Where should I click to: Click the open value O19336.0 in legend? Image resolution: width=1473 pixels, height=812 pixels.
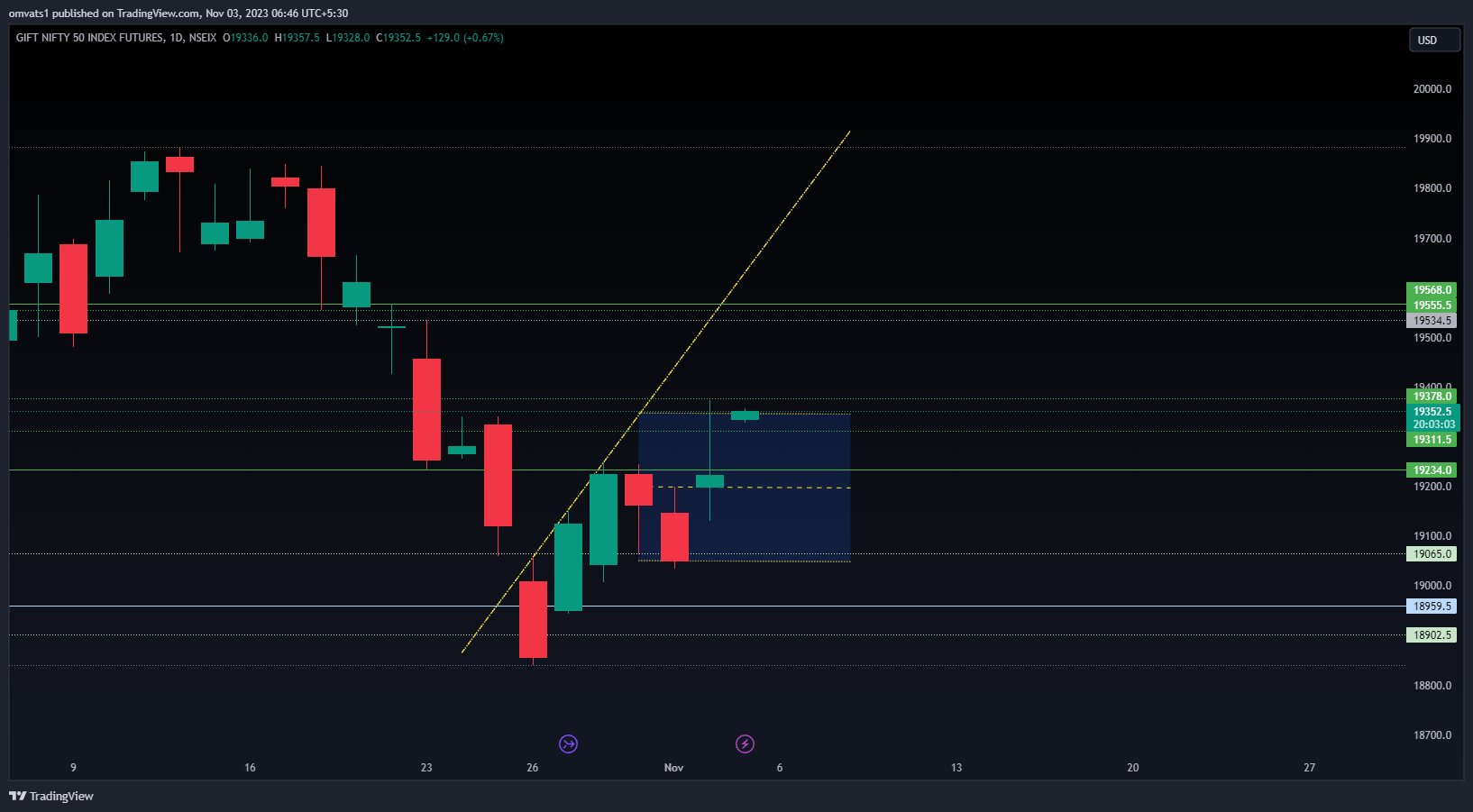tap(245, 38)
